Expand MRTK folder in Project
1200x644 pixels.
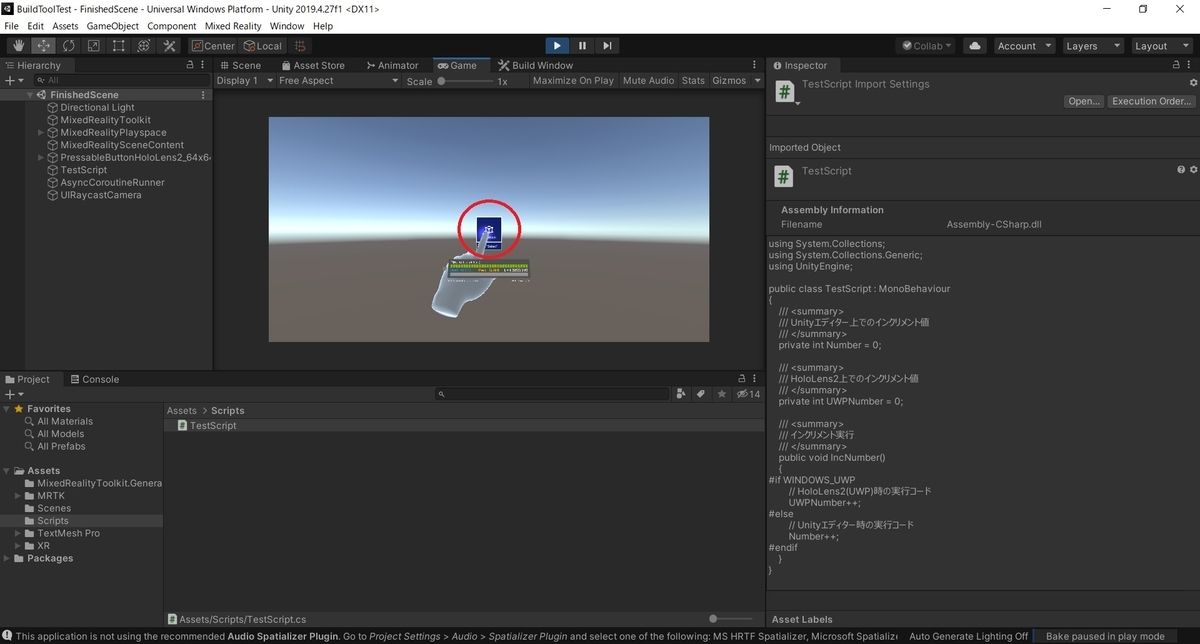pos(18,495)
